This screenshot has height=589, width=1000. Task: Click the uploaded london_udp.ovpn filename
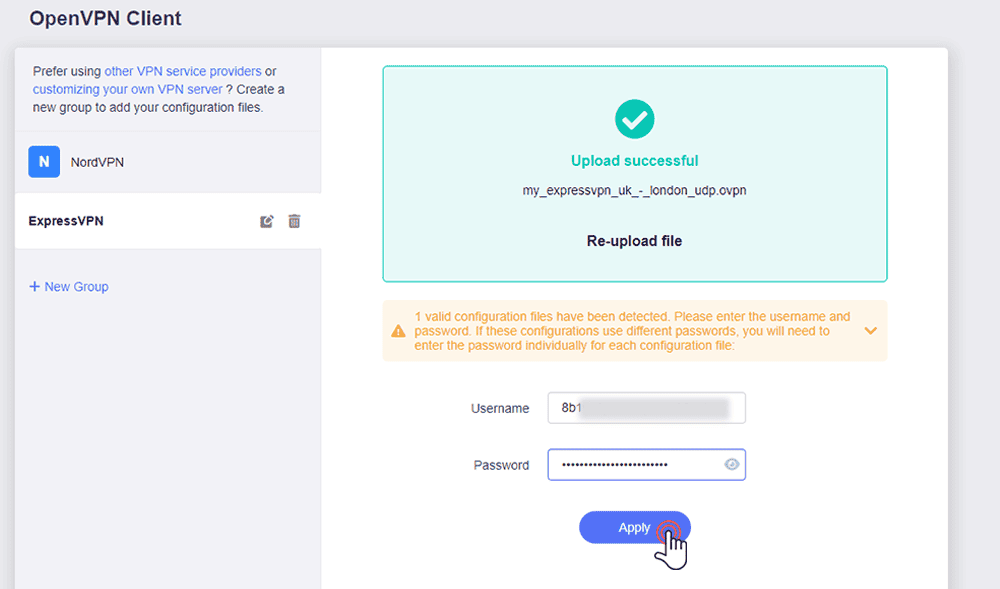(635, 191)
